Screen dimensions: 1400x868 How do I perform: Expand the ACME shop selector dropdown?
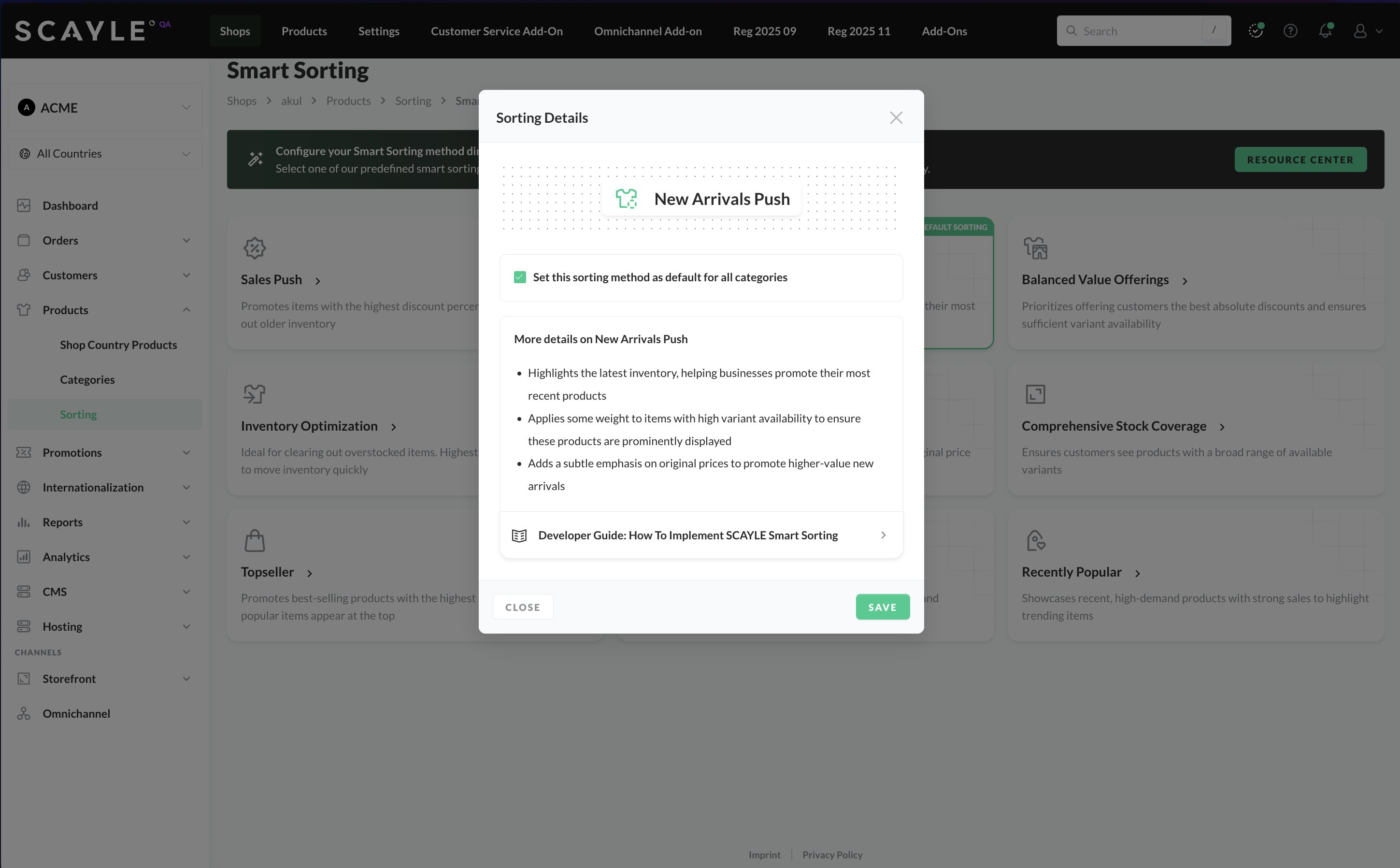pos(106,108)
